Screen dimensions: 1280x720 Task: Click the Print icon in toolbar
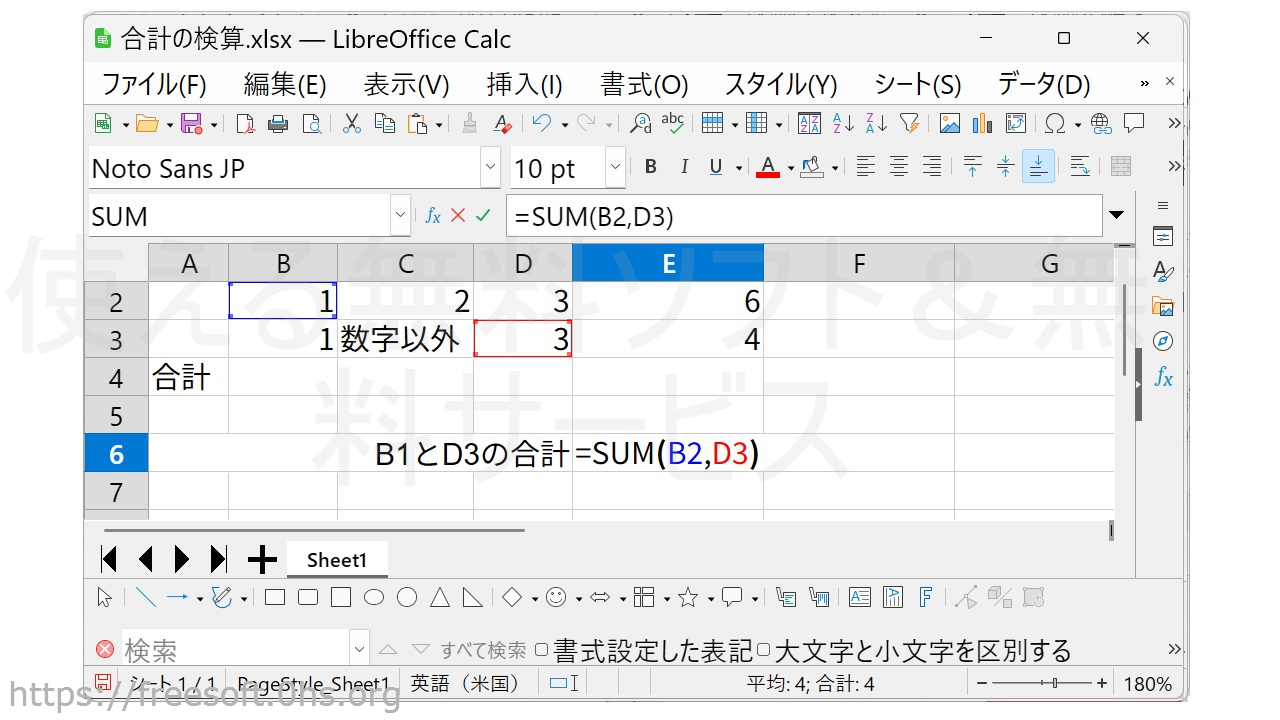tap(278, 124)
